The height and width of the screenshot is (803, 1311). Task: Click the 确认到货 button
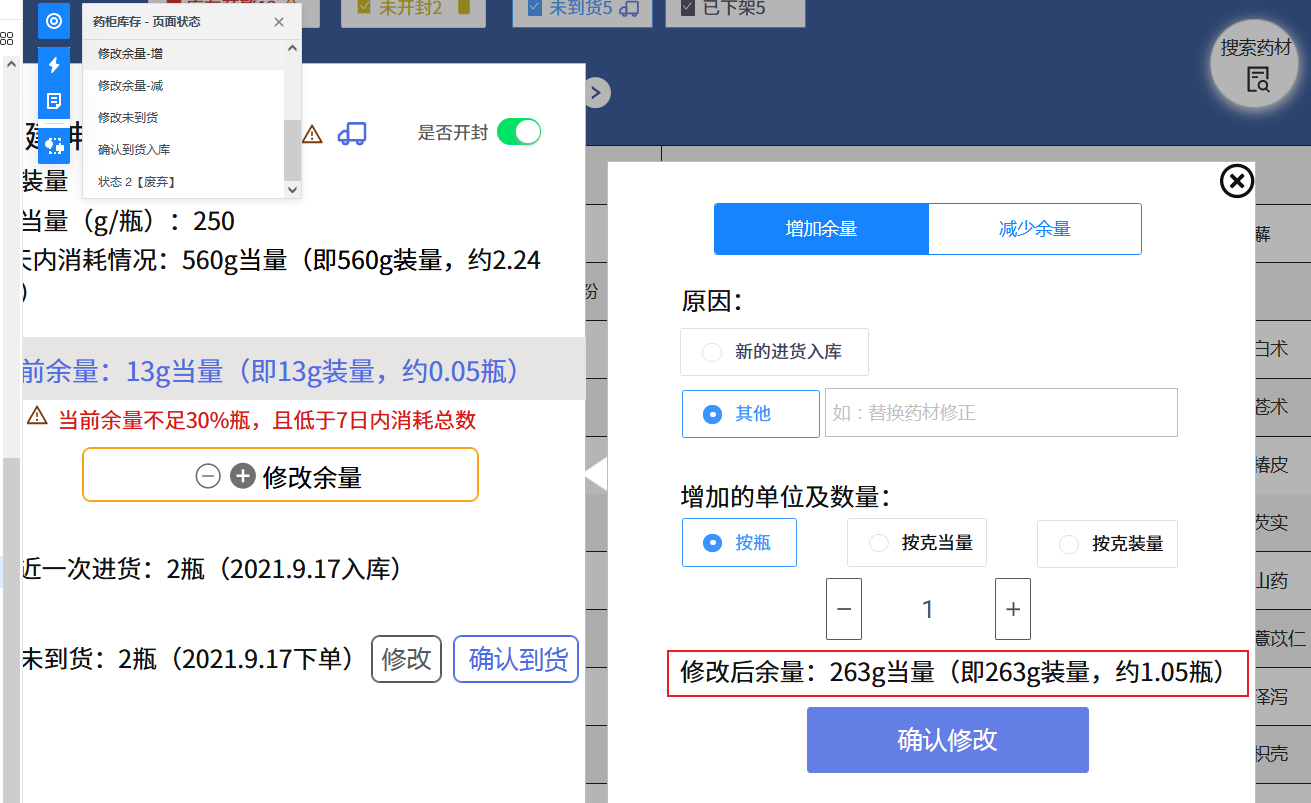[x=517, y=659]
